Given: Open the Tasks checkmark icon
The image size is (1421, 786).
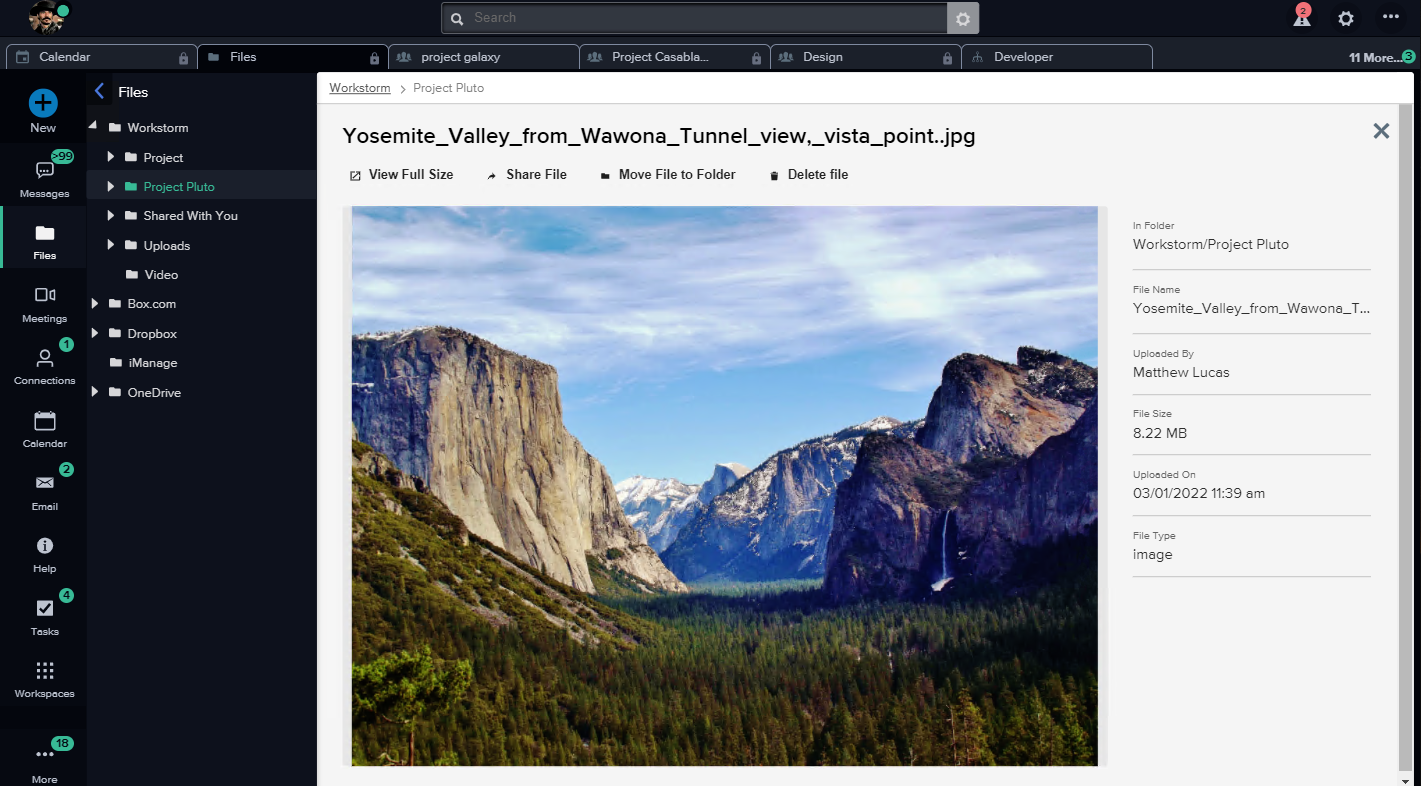Looking at the screenshot, I should point(44,608).
